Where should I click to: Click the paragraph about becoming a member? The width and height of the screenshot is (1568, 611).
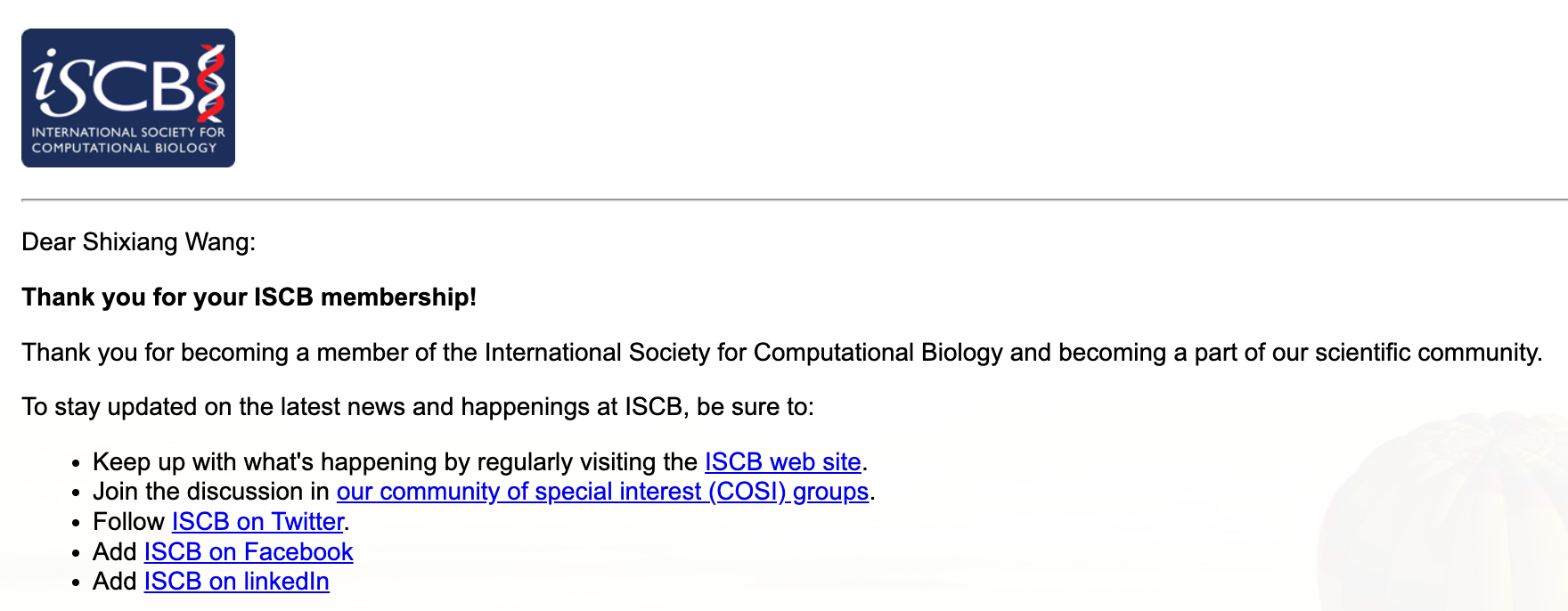[x=781, y=353]
